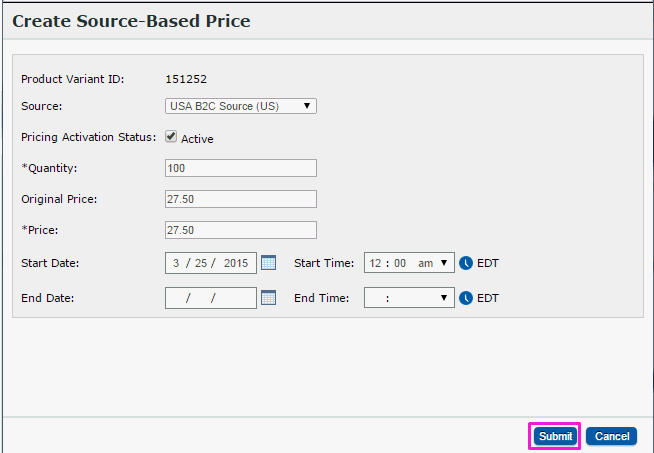Click the Create Source-Based Price heading

pos(131,21)
